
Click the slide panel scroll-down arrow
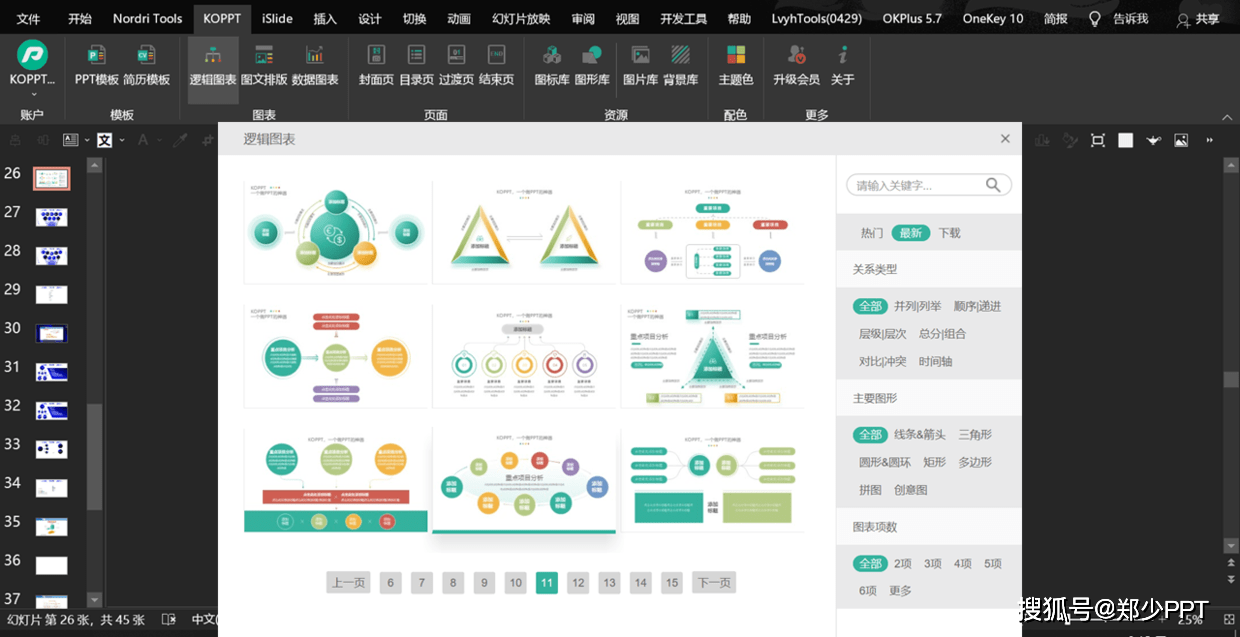[x=95, y=600]
